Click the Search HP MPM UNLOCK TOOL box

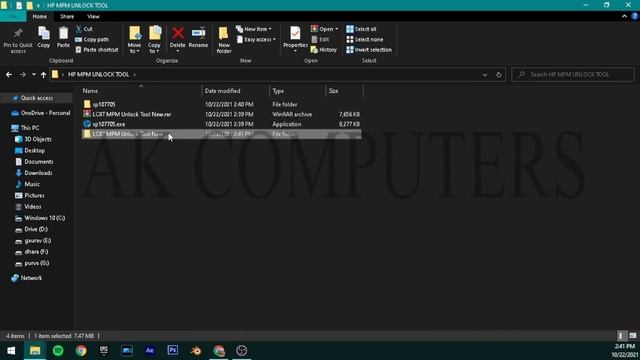pos(573,74)
